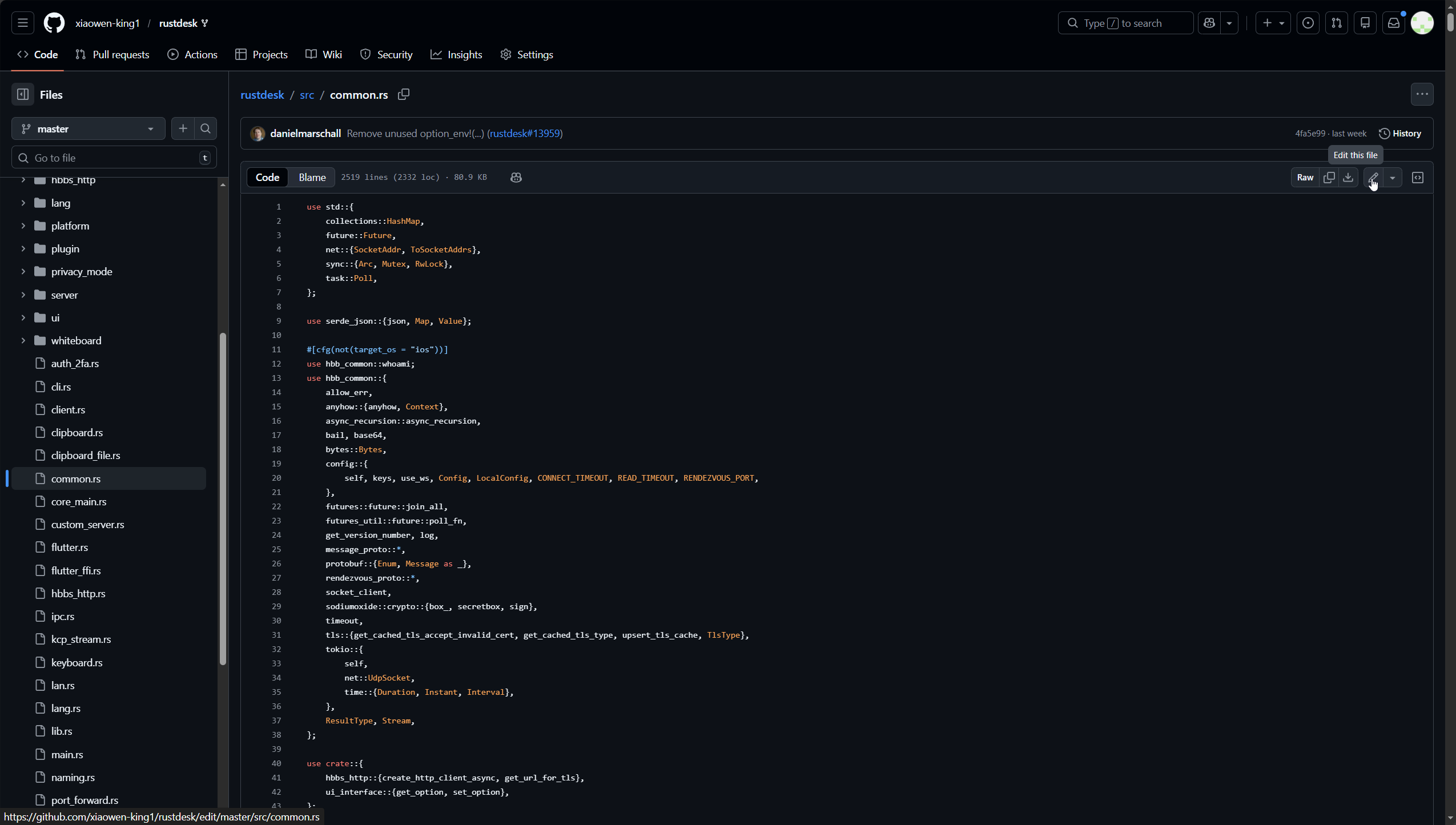Open the notifications inbox icon
1456x825 pixels.
1394,23
